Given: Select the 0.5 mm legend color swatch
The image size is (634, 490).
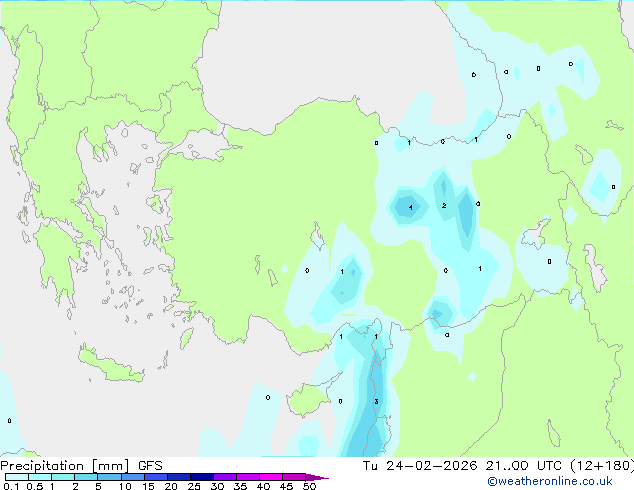Looking at the screenshot, I should [40, 477].
